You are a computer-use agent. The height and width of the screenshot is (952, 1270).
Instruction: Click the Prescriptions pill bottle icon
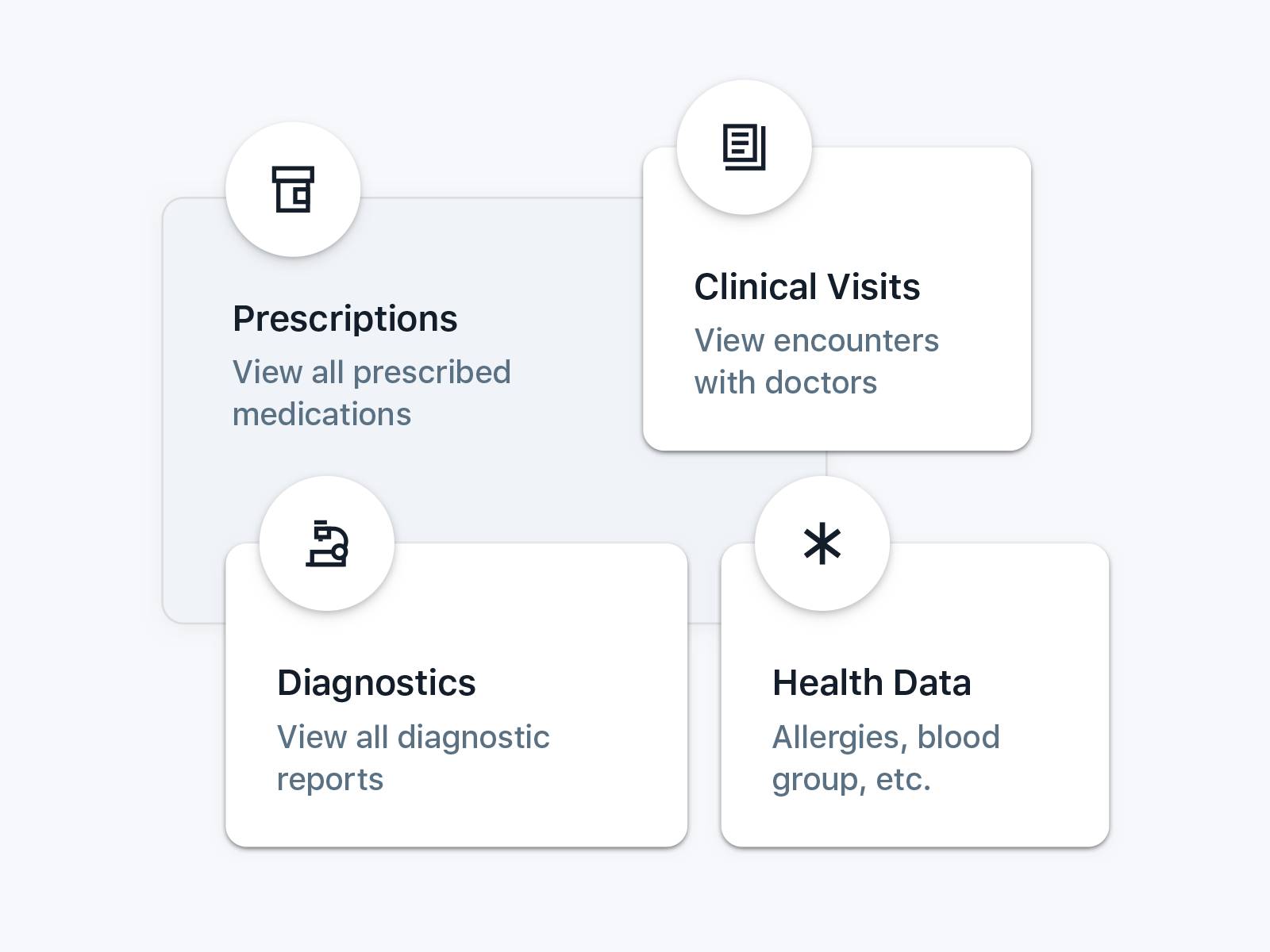pos(293,190)
